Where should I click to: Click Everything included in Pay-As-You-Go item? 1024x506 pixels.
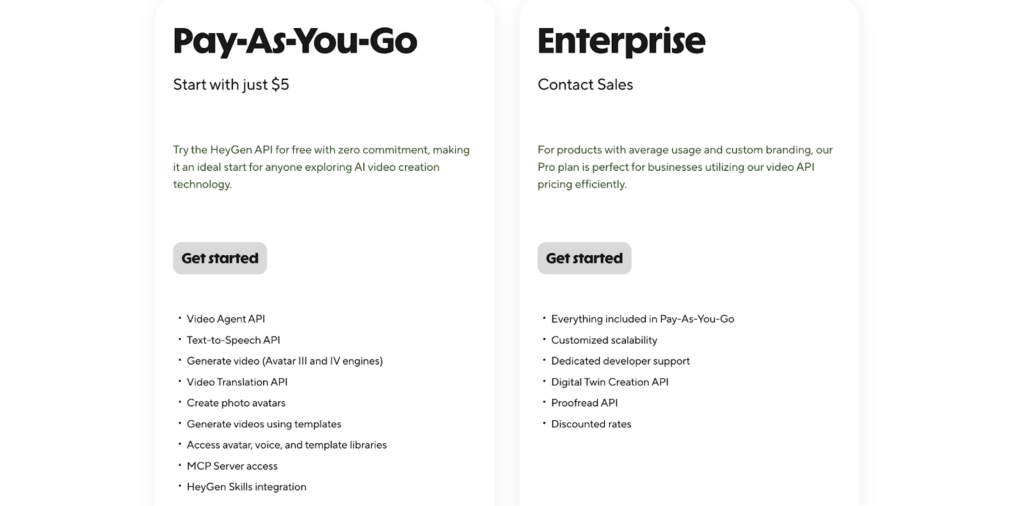coord(642,319)
